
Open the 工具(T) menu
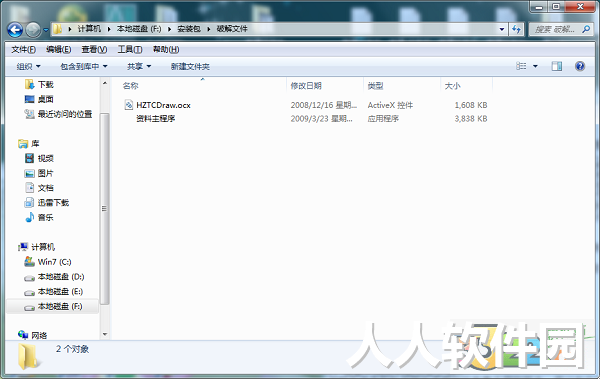[130, 49]
